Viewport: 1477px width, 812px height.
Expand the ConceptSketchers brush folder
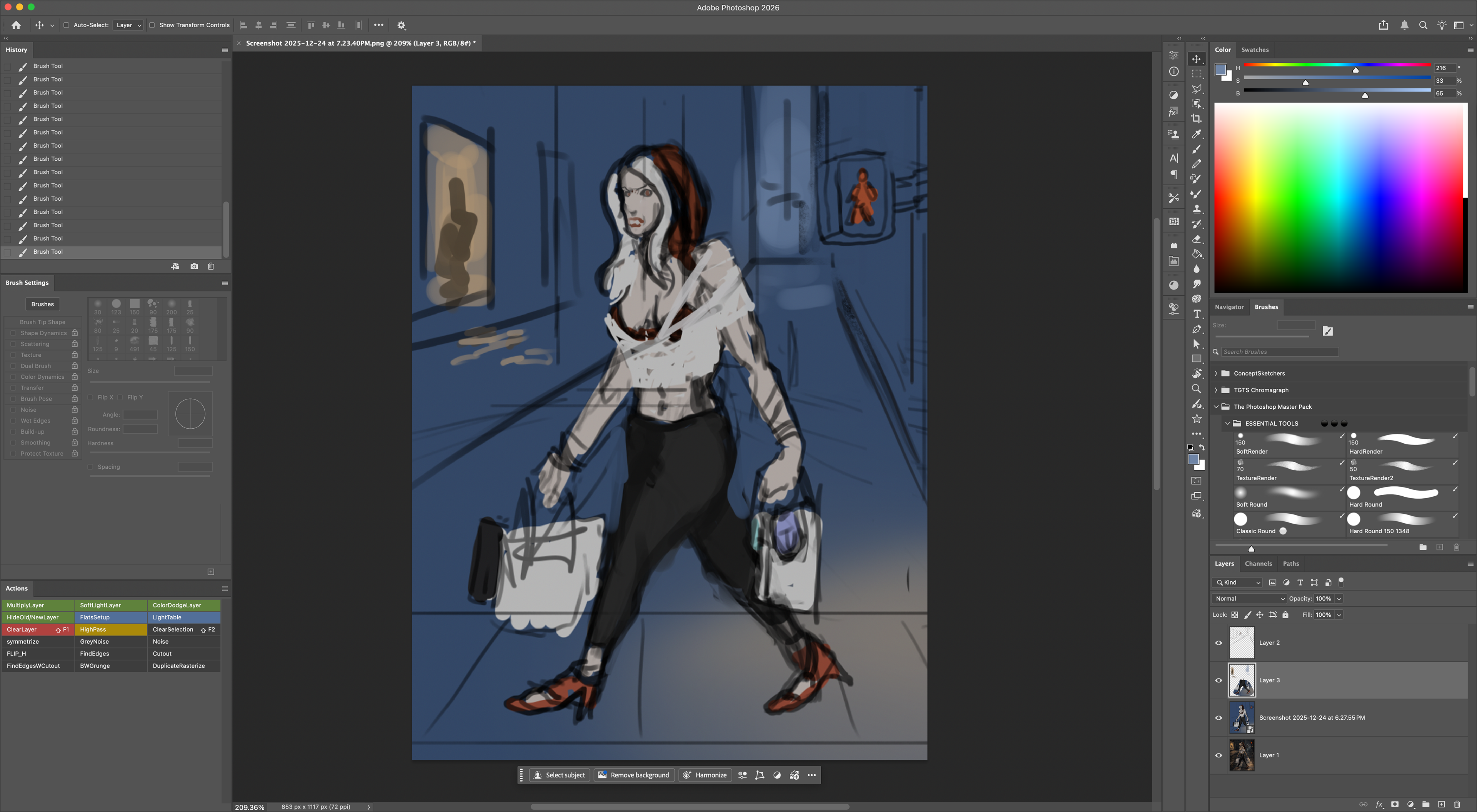1215,373
